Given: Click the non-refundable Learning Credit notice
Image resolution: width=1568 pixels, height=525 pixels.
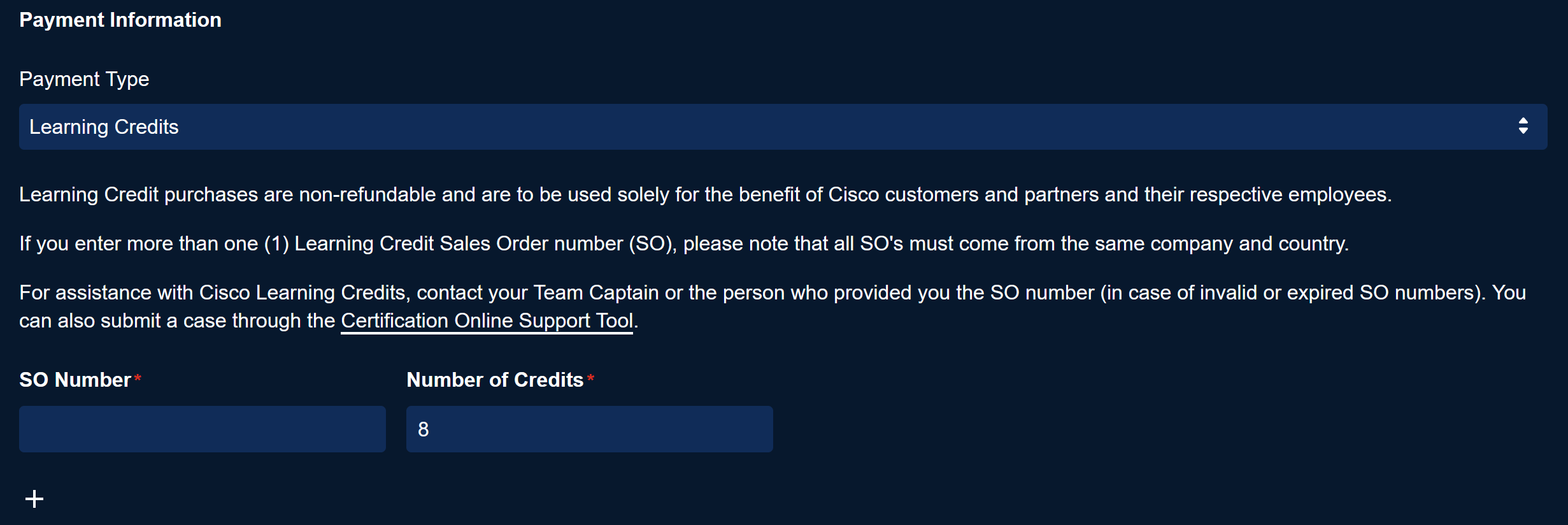Looking at the screenshot, I should [x=705, y=194].
